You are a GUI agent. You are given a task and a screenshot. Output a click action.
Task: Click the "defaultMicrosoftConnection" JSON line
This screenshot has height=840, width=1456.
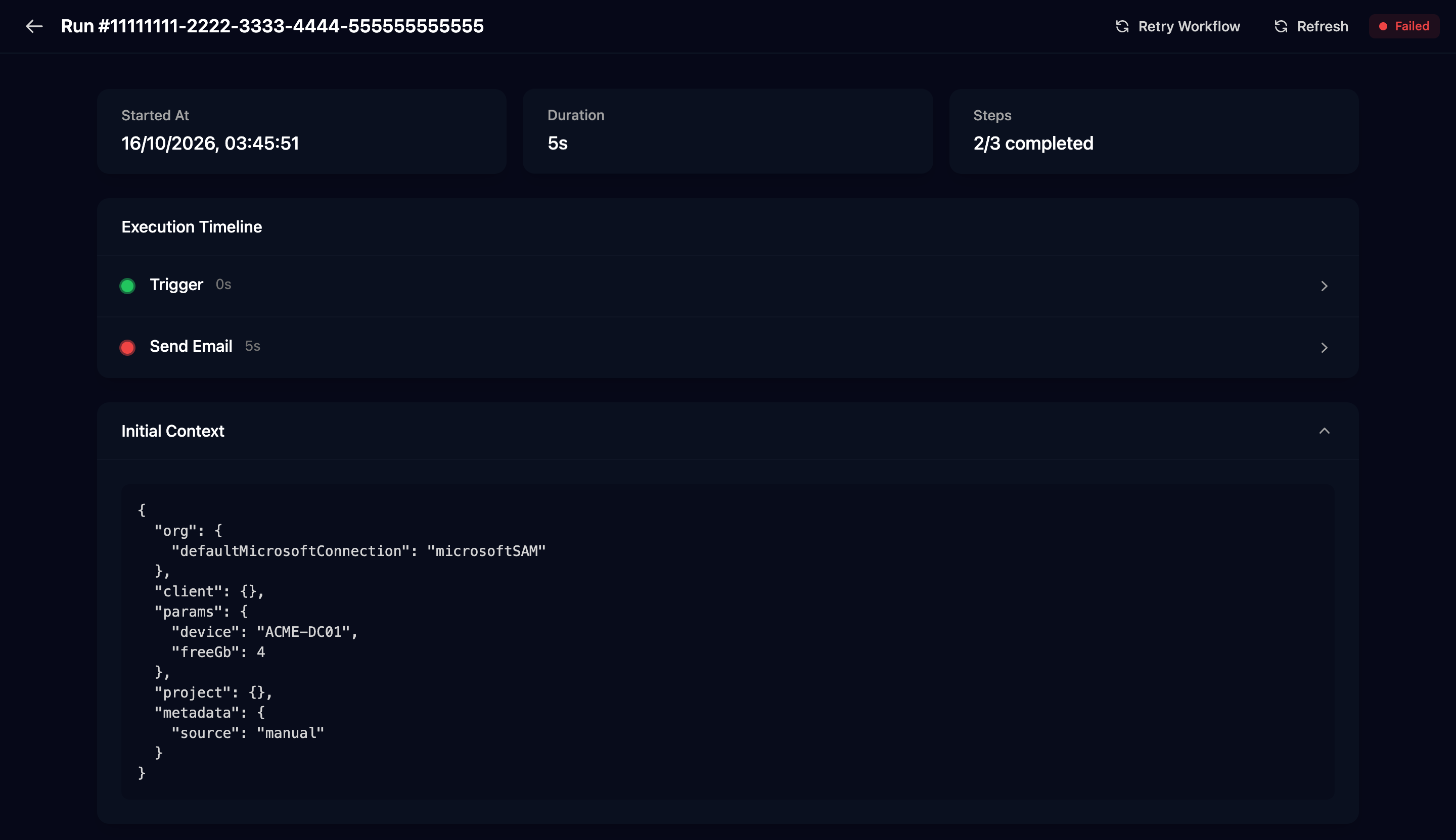(358, 551)
